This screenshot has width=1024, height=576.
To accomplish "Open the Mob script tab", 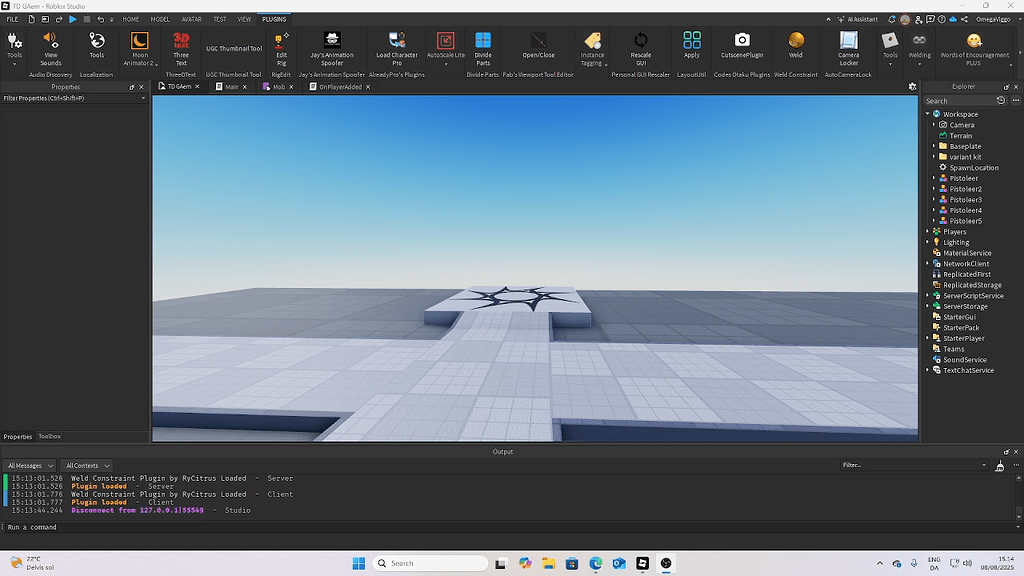I will (279, 86).
